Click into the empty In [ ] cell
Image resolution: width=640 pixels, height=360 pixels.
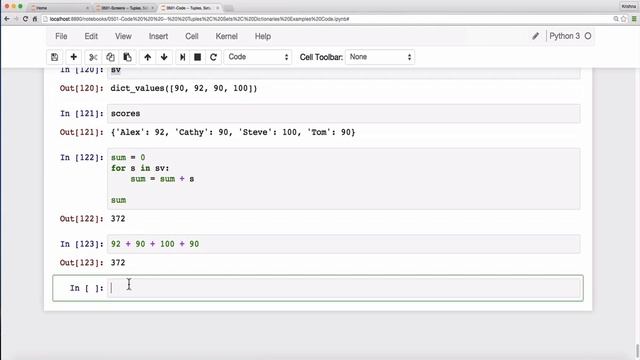point(343,288)
